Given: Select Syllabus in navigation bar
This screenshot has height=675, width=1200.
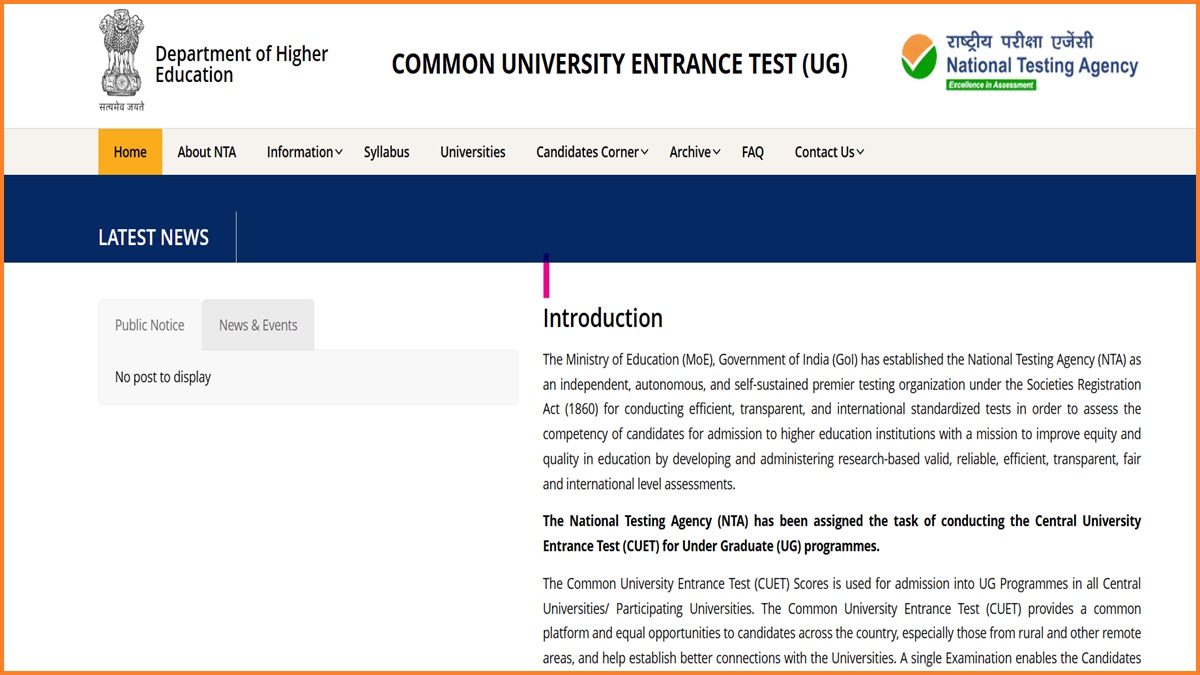Looking at the screenshot, I should pyautogui.click(x=386, y=152).
